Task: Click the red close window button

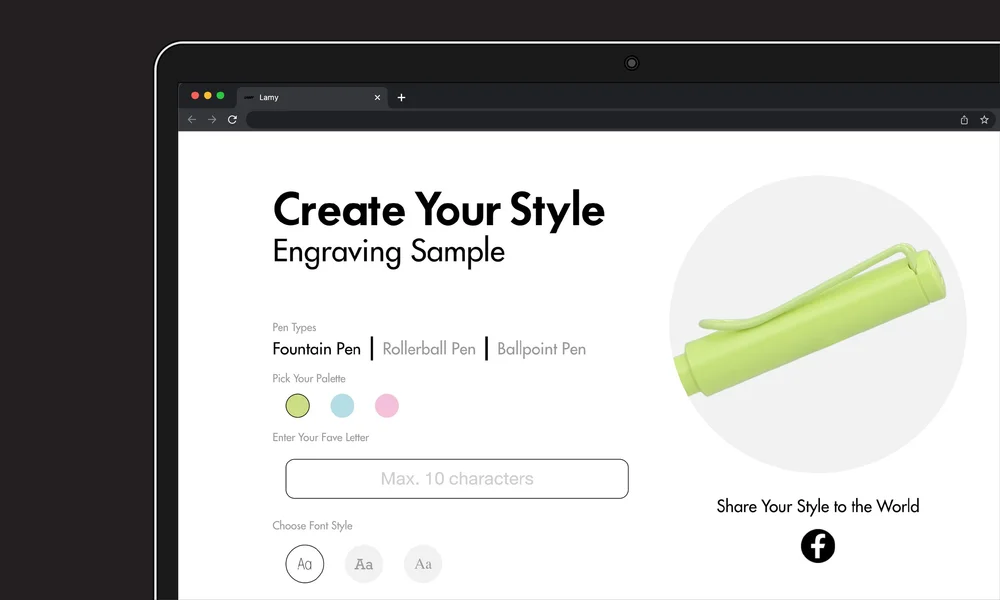Action: (195, 96)
